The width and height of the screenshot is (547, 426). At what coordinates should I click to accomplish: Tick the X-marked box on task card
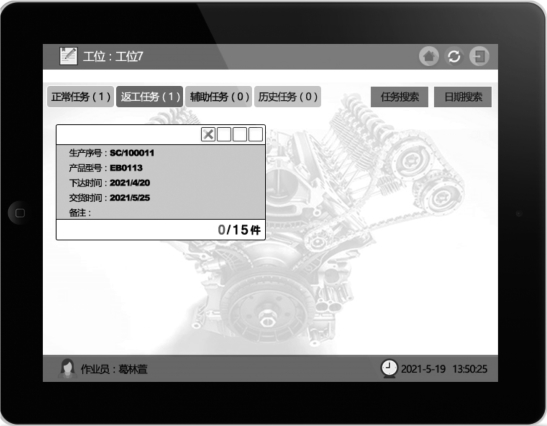(208, 134)
